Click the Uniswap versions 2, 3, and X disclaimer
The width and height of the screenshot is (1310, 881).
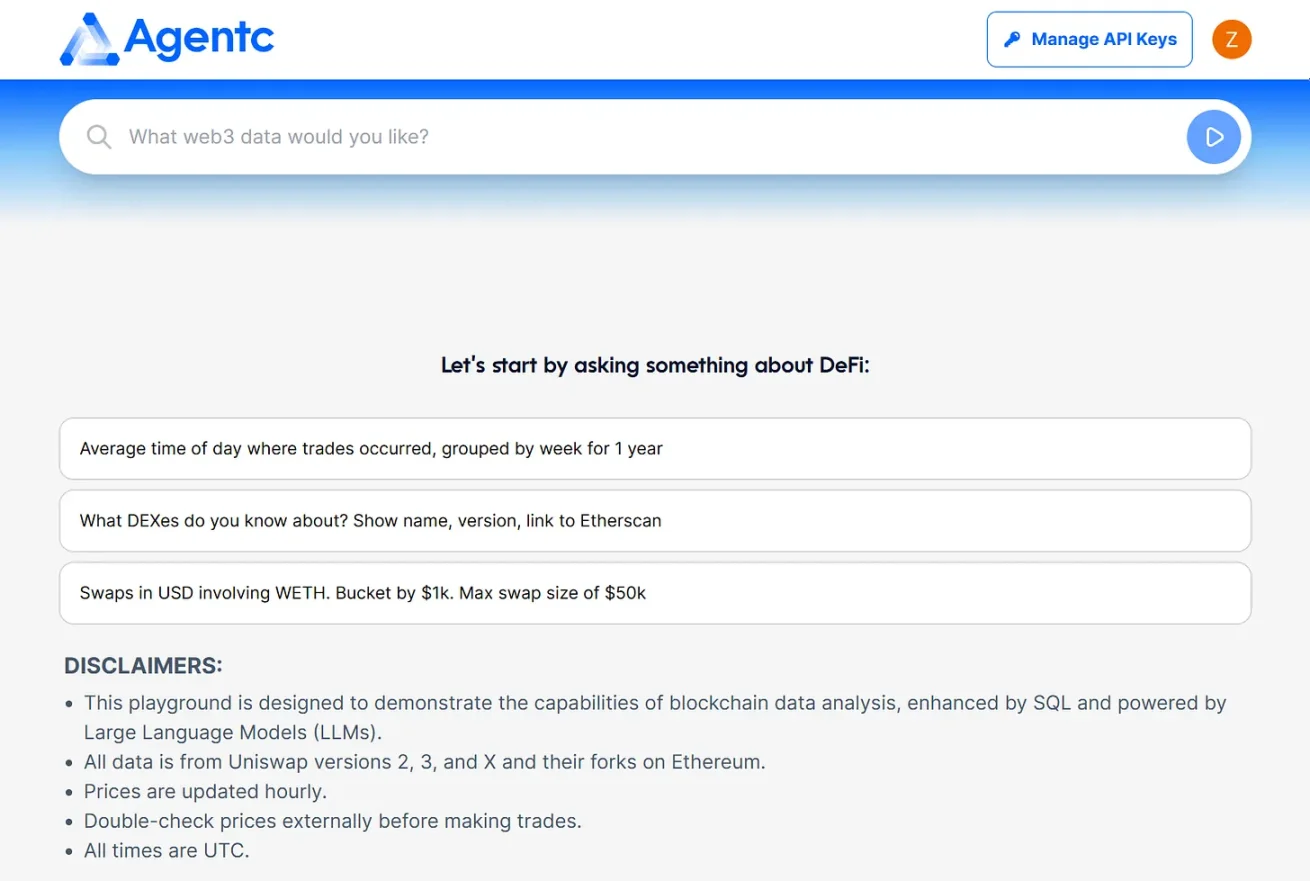click(424, 762)
